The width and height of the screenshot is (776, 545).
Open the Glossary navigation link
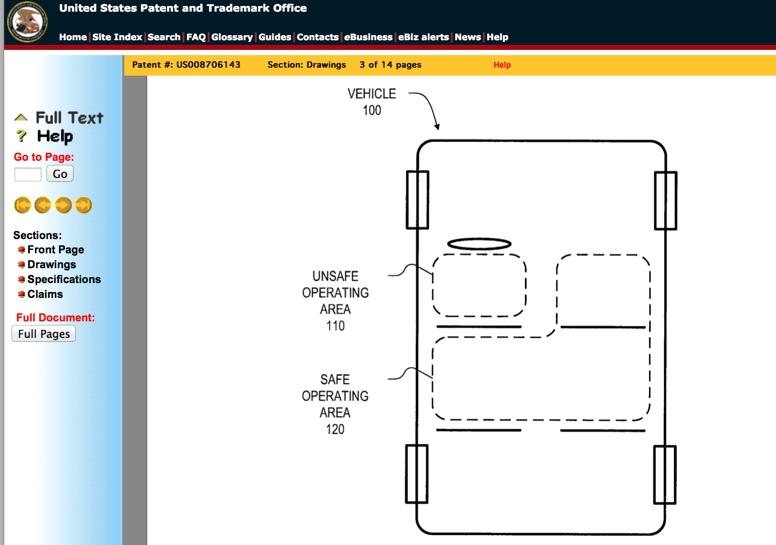(232, 37)
